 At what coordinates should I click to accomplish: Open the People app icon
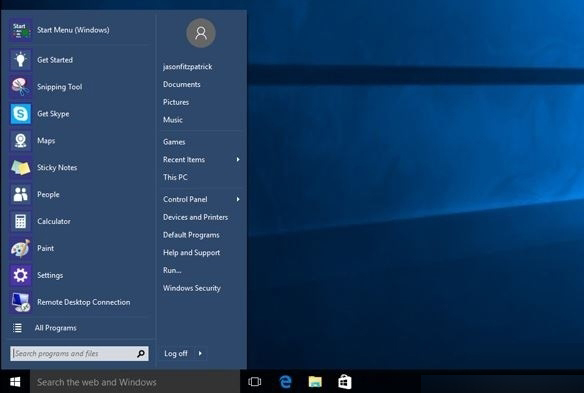[20, 194]
